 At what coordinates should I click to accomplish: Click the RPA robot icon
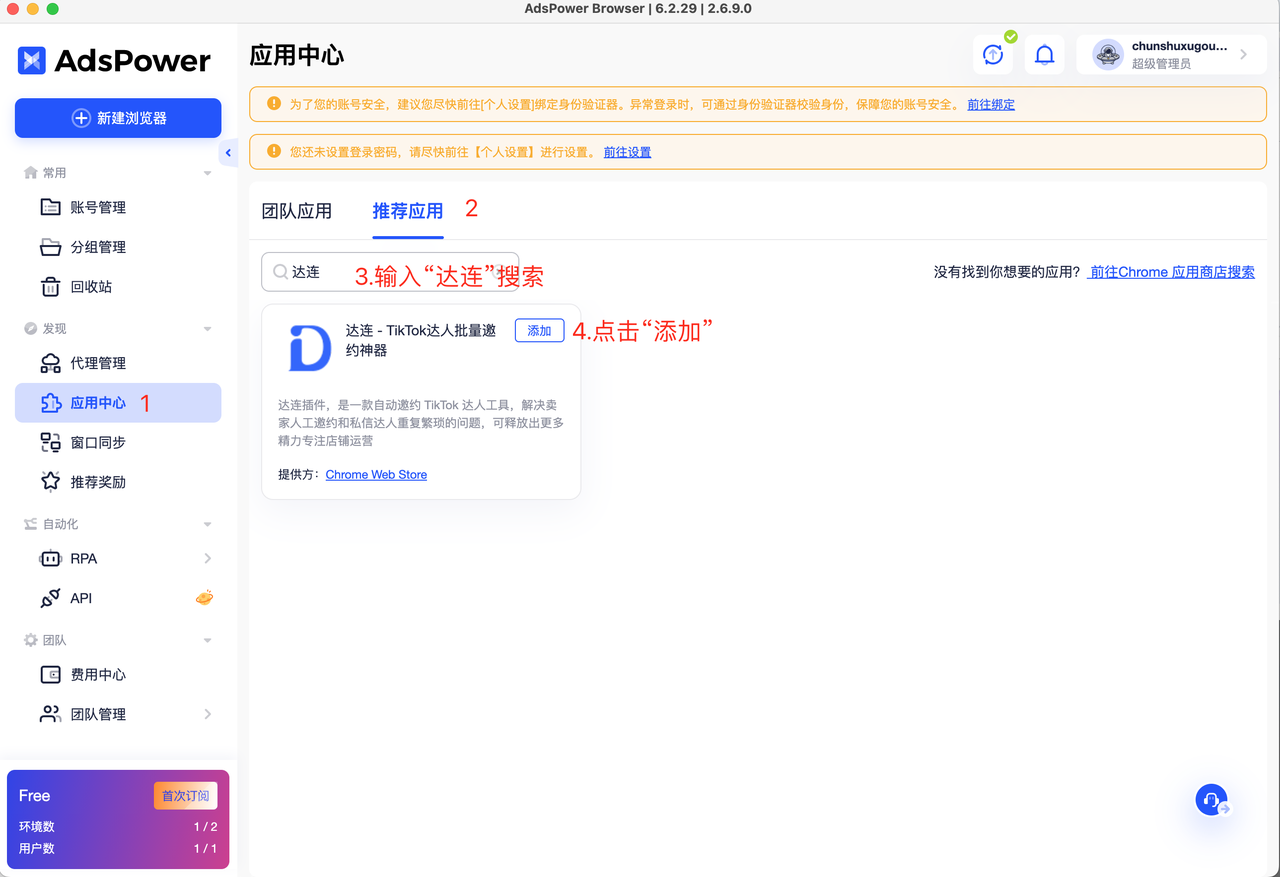click(50, 559)
